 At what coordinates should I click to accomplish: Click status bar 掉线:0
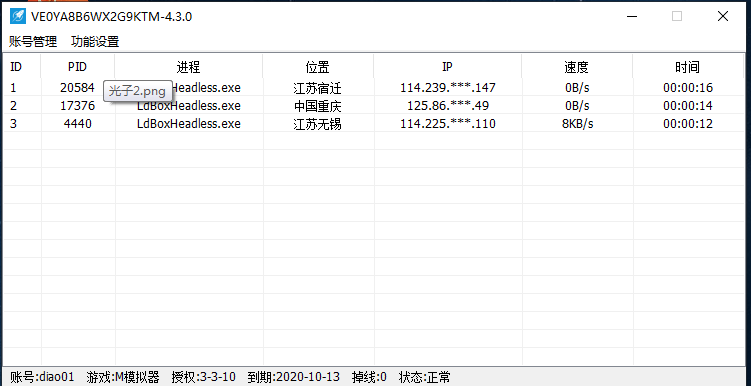[x=369, y=377]
